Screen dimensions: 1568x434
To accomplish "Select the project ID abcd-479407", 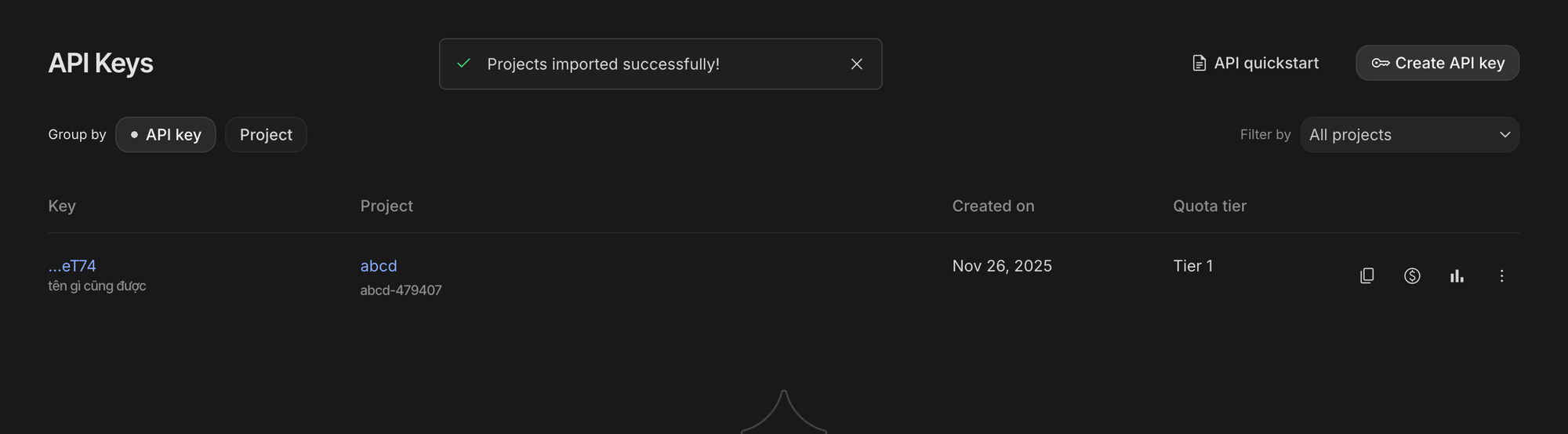I will pyautogui.click(x=401, y=290).
